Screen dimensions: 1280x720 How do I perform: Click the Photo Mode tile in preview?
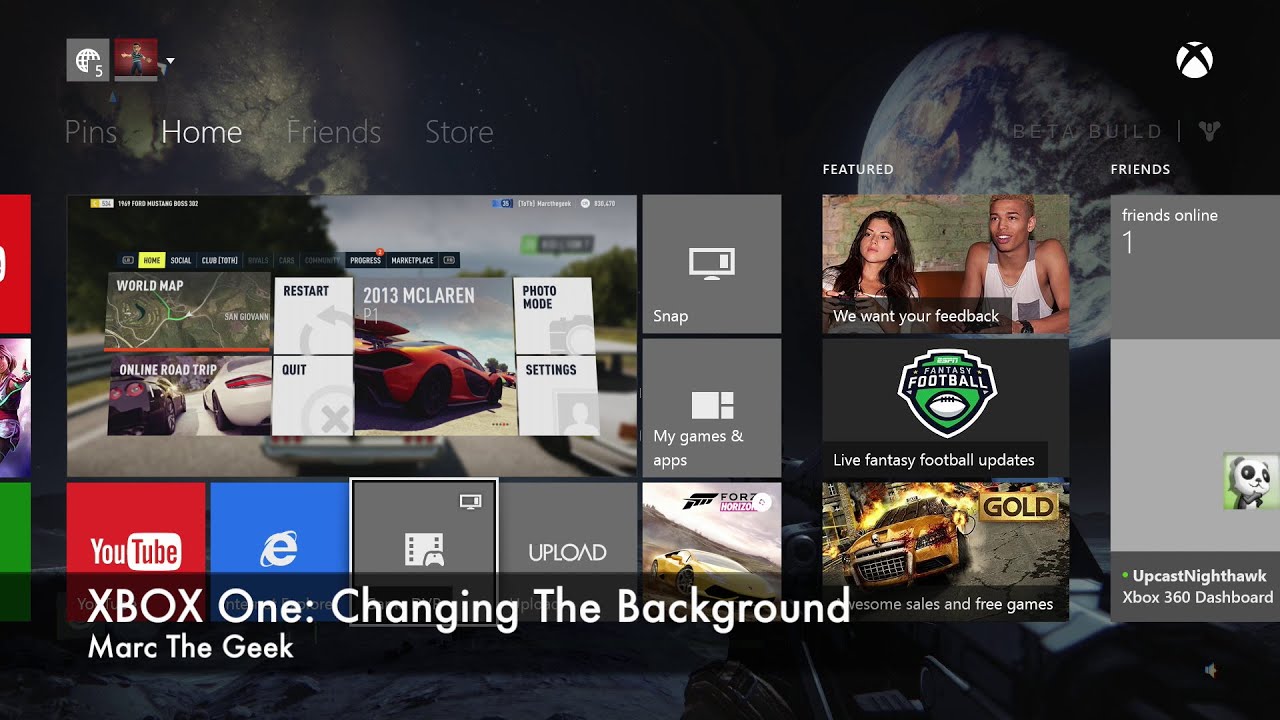555,316
